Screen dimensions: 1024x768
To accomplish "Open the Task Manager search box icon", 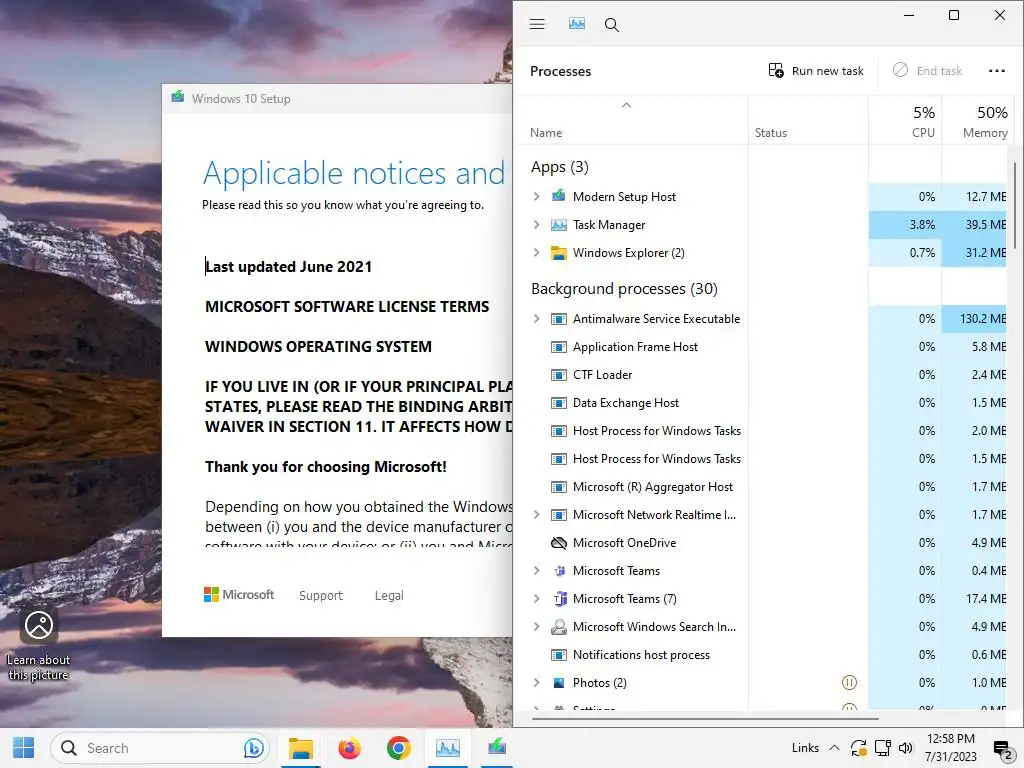I will pyautogui.click(x=611, y=25).
